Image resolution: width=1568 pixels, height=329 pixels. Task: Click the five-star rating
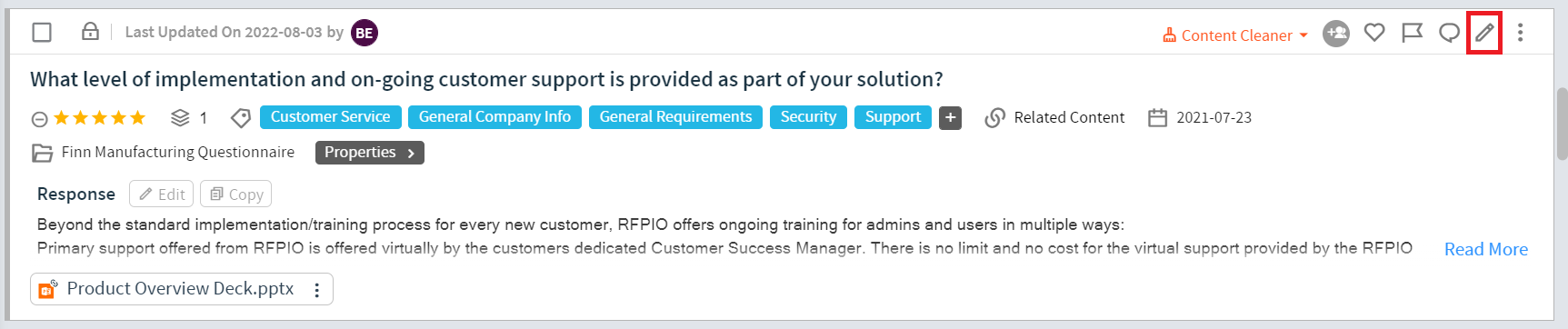tap(99, 118)
